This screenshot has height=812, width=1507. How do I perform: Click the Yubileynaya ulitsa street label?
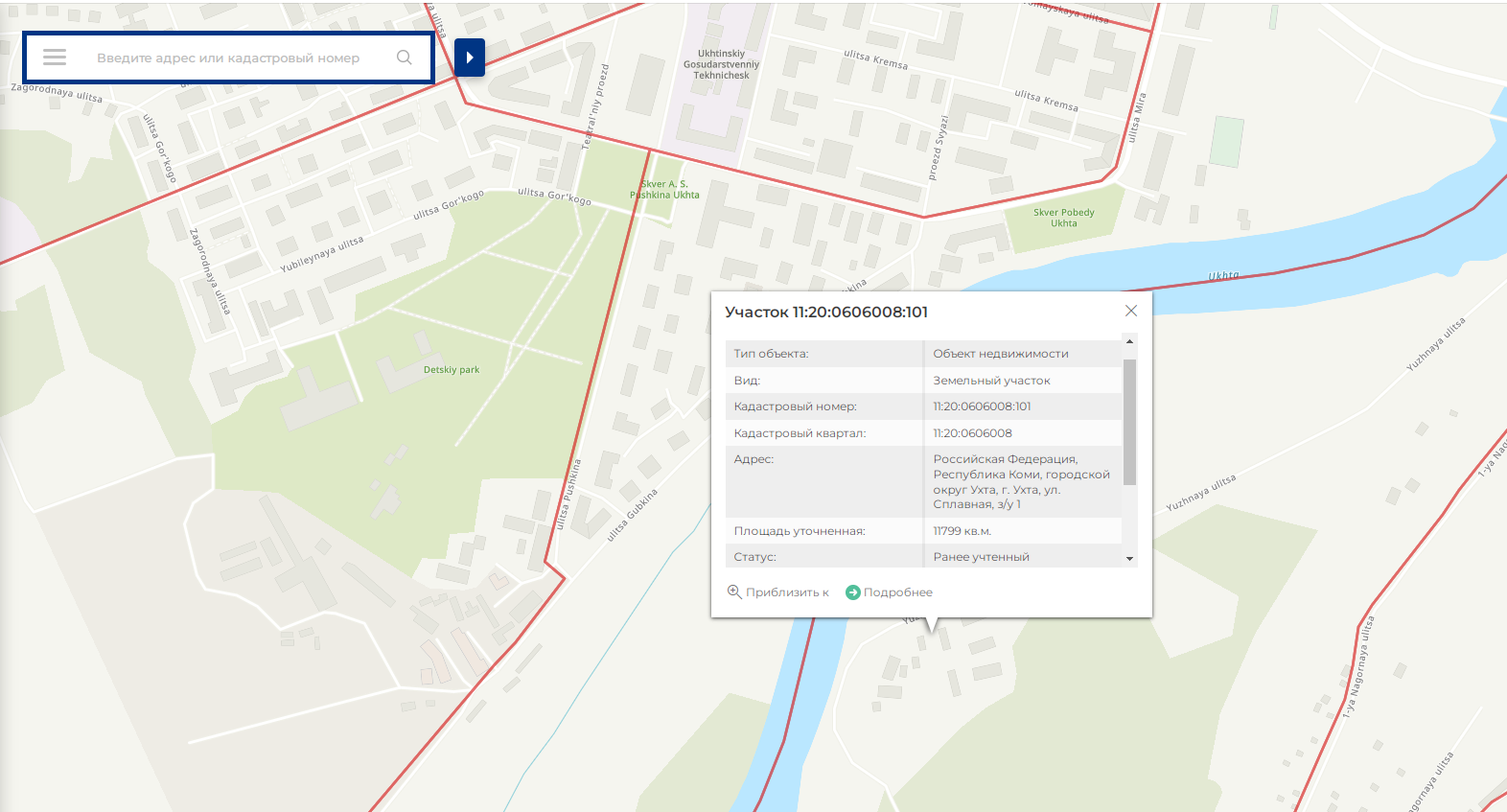coord(322,254)
